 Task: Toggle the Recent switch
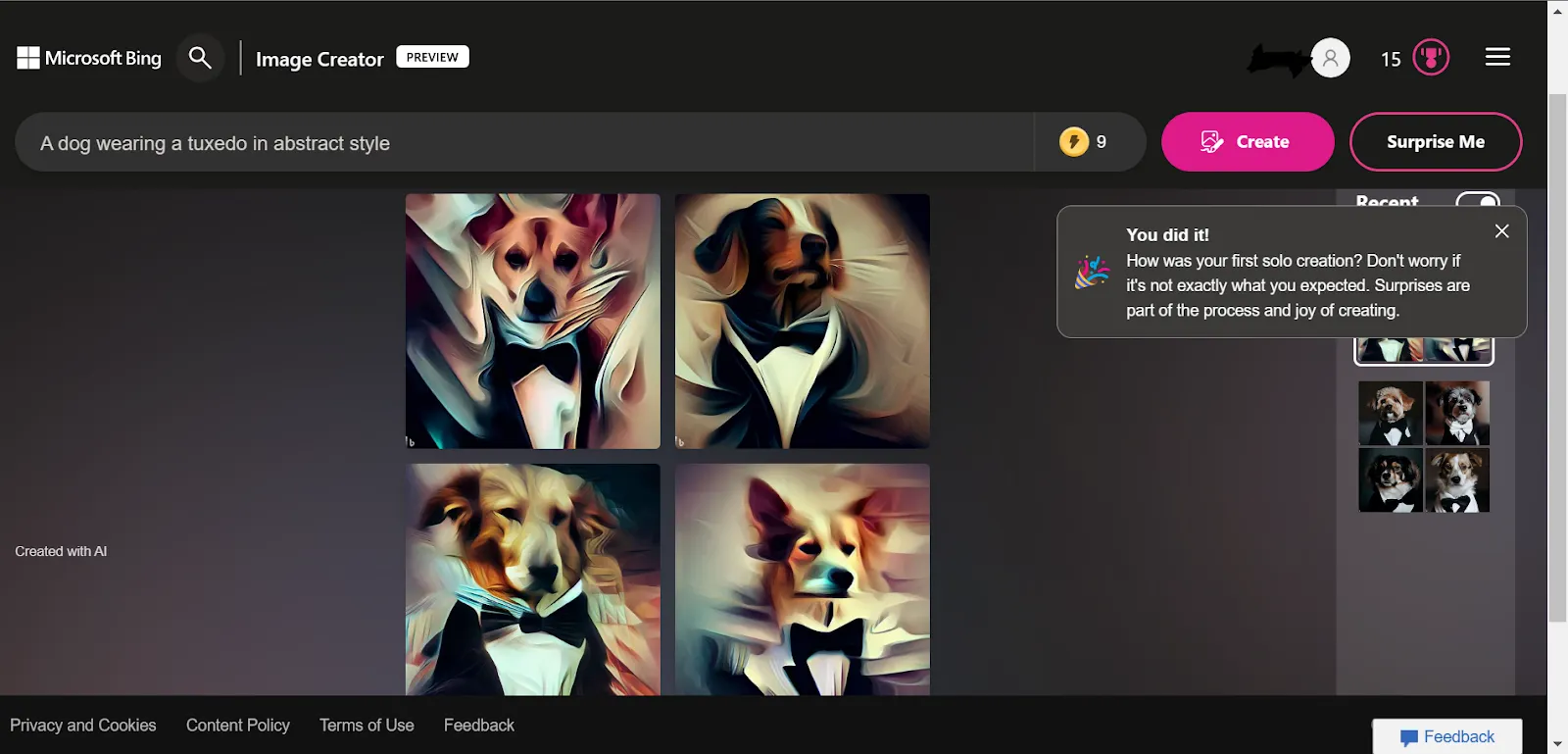(1478, 200)
